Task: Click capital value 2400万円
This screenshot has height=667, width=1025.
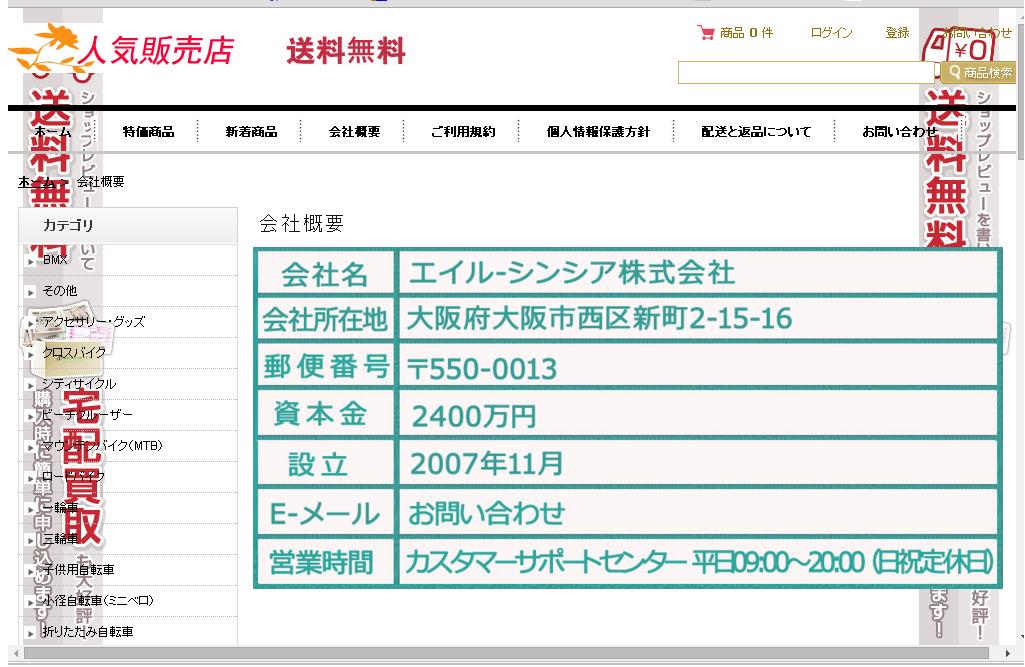Action: pyautogui.click(x=474, y=416)
